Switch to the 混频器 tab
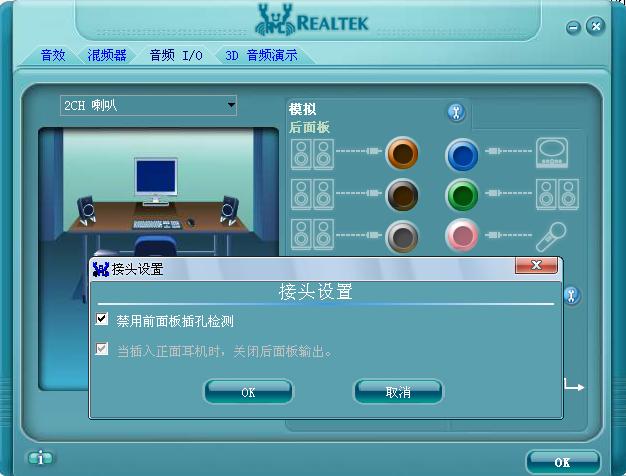 [107, 55]
